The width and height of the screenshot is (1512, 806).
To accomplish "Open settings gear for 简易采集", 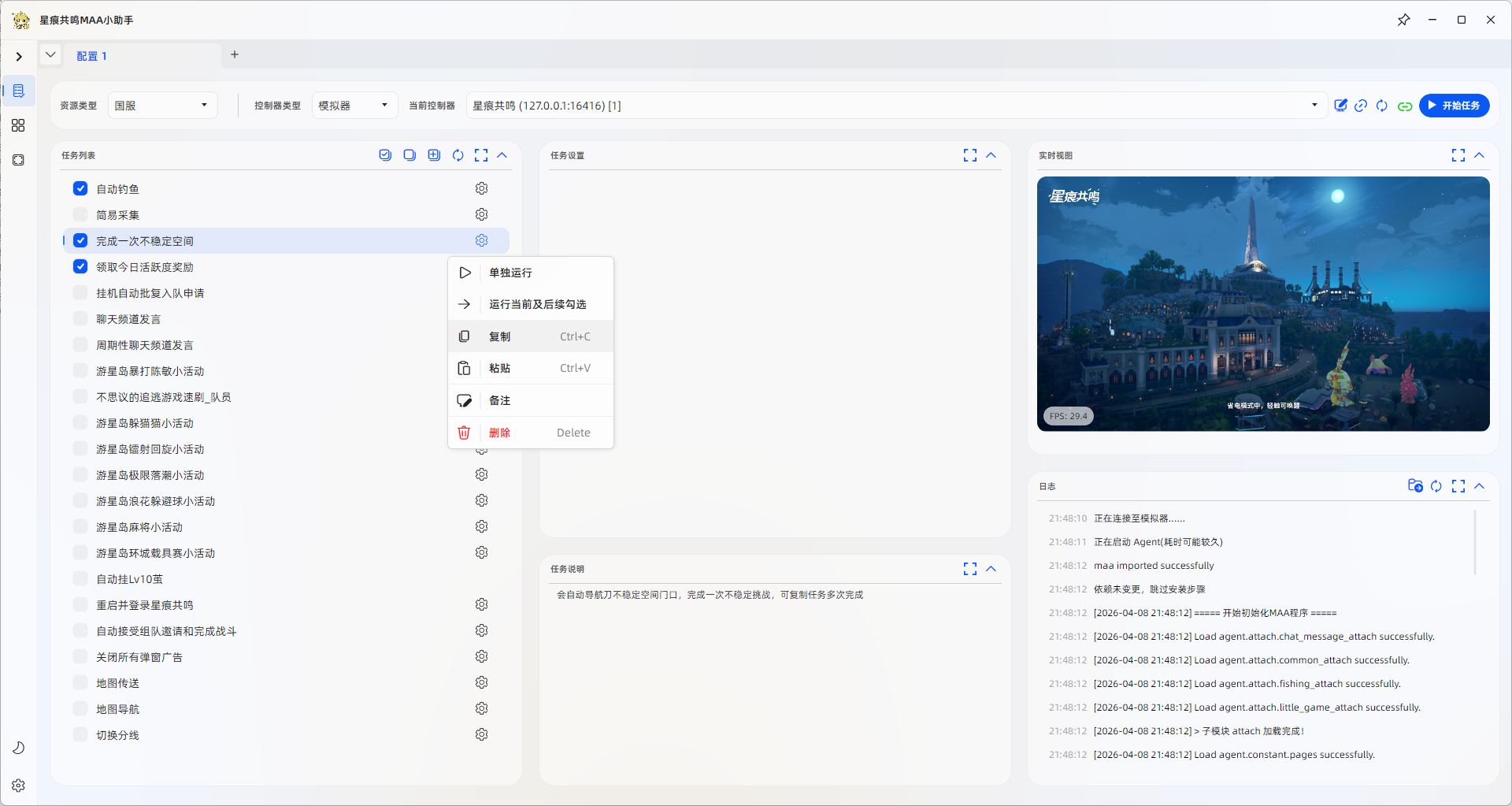I will tap(481, 214).
